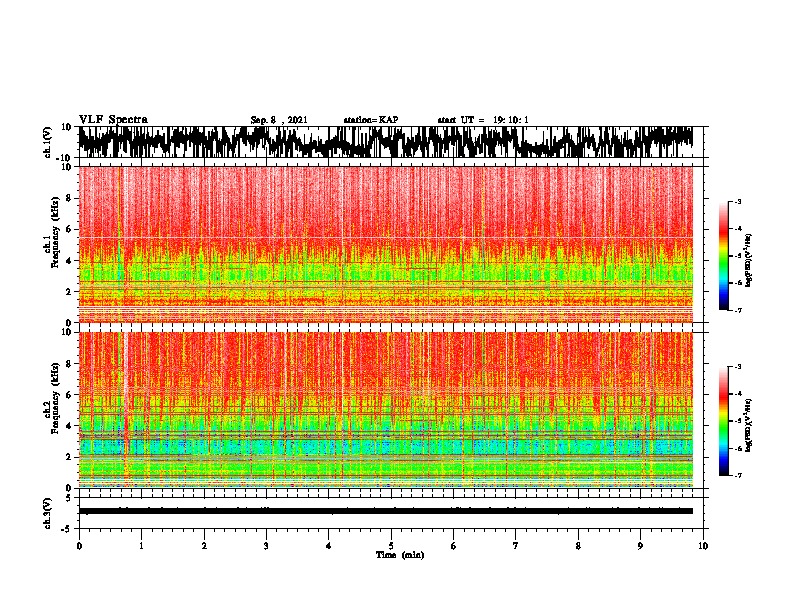Click the "8" kHz tick on ch.1 frequency axis
The height and width of the screenshot is (612, 792).
tap(69, 198)
